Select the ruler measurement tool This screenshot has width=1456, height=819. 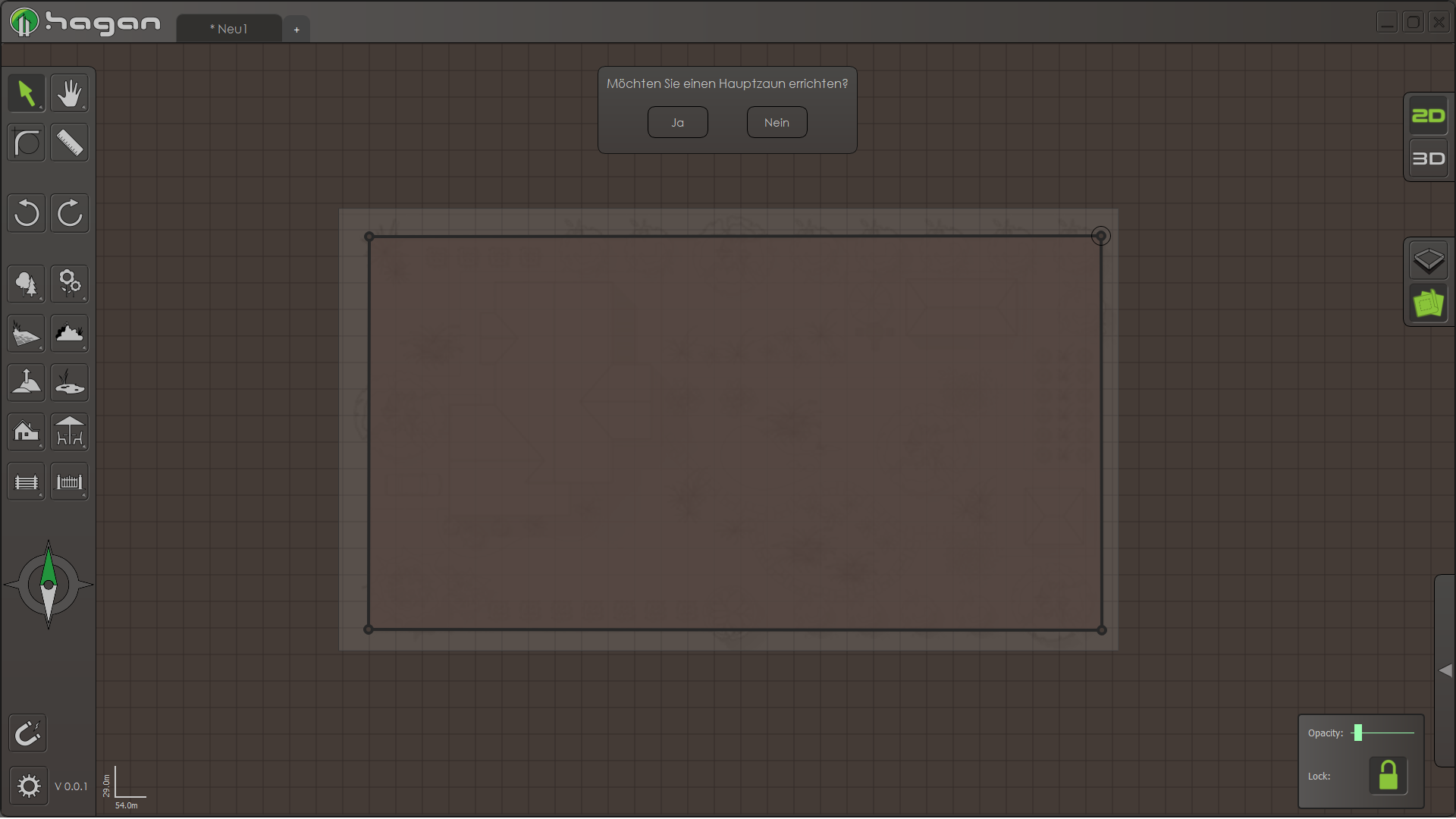[69, 143]
